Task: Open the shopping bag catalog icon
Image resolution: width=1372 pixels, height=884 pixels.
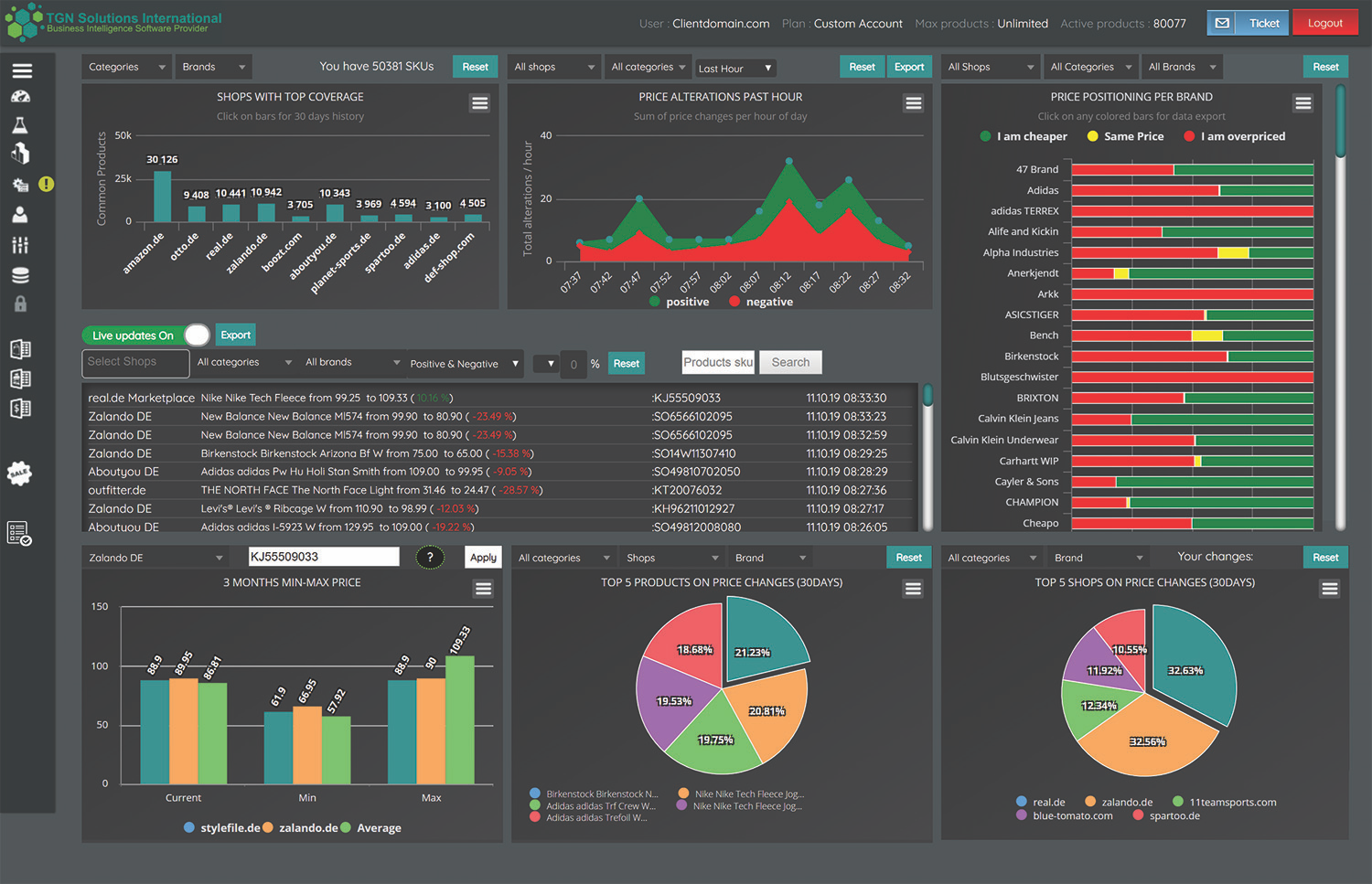Action: click(20, 349)
